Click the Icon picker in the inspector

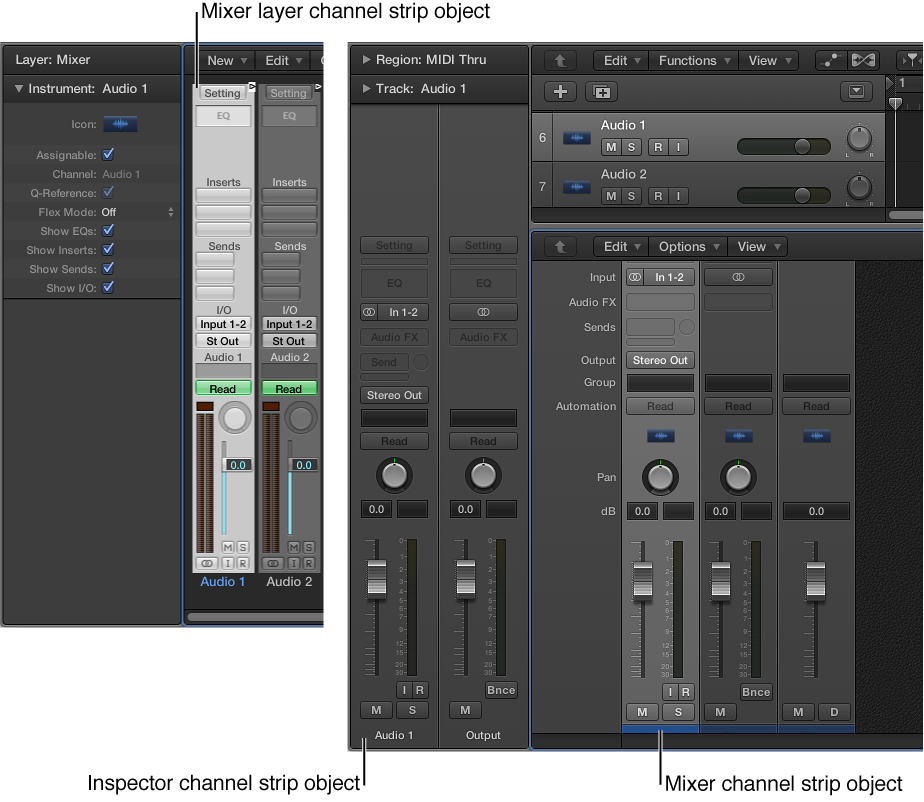[119, 124]
